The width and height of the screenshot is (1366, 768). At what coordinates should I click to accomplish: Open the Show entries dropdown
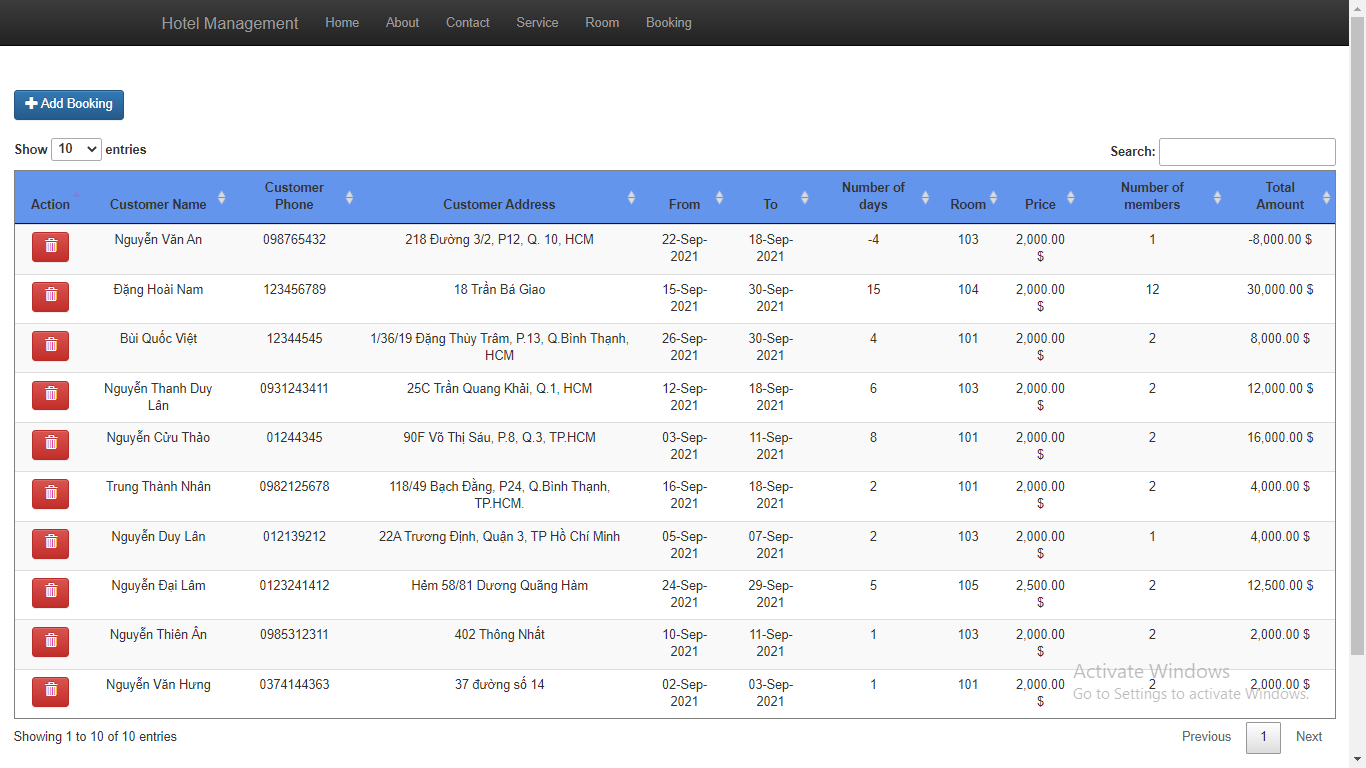pos(76,148)
